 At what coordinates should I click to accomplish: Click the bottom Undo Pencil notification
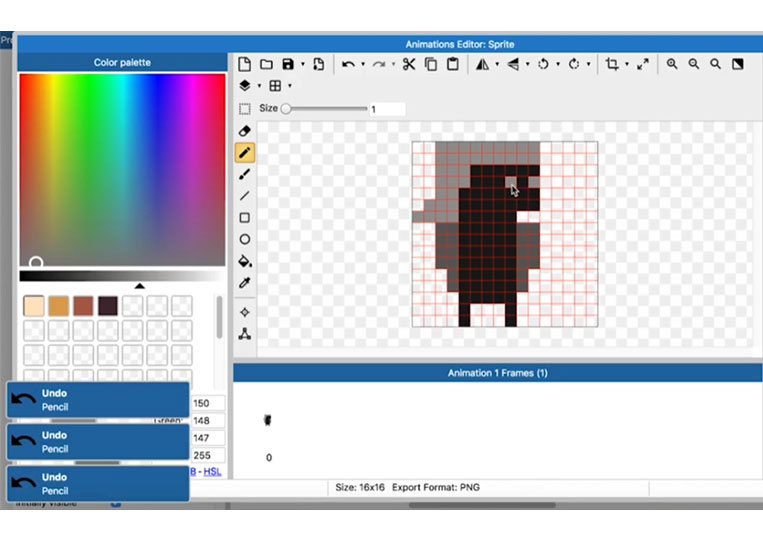click(98, 484)
